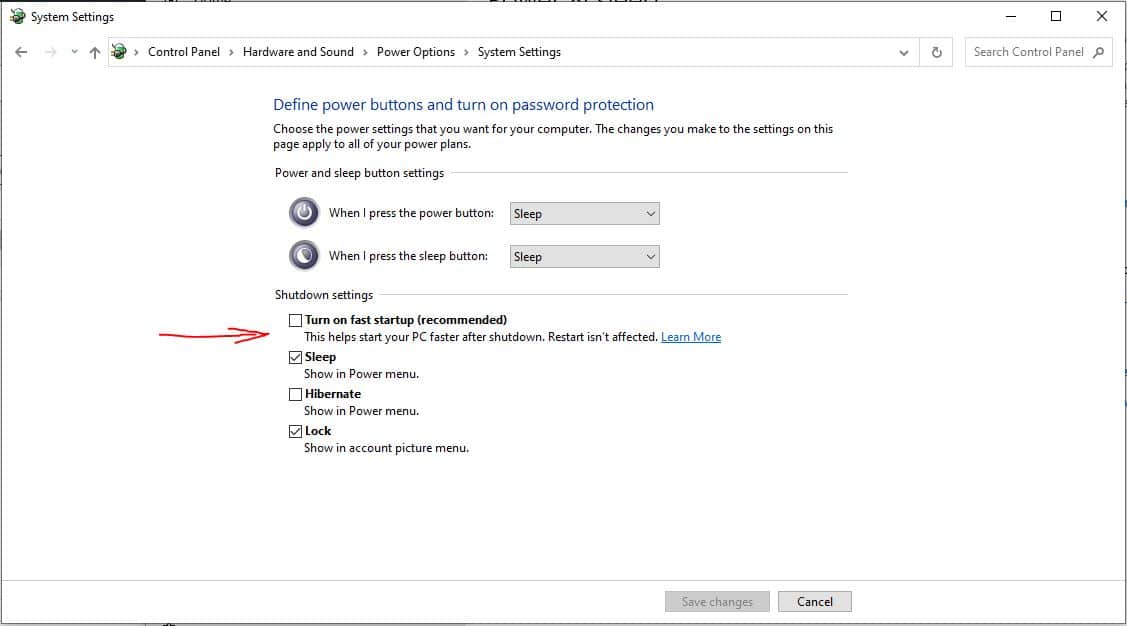This screenshot has width=1127, height=626.
Task: Open the power button action dropdown
Action: tap(584, 213)
